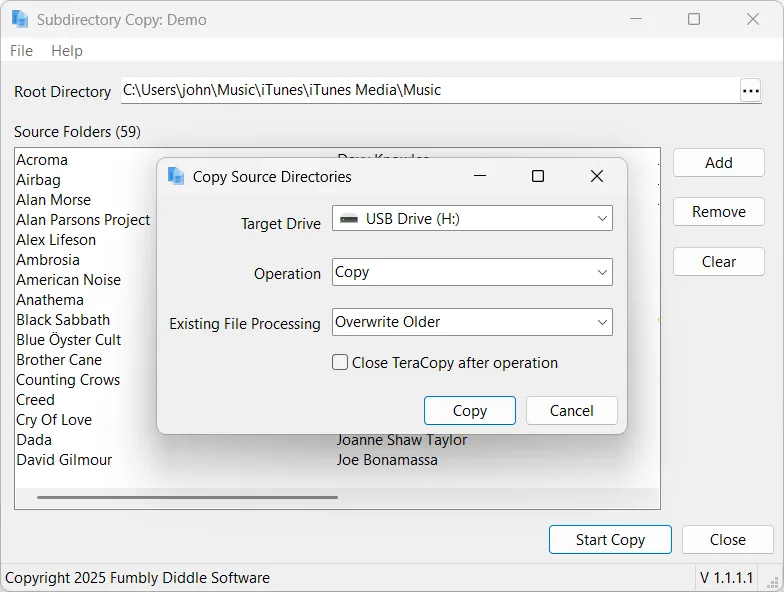784x592 pixels.
Task: Click the horizontal scrollbar of source folders
Action: (187, 498)
